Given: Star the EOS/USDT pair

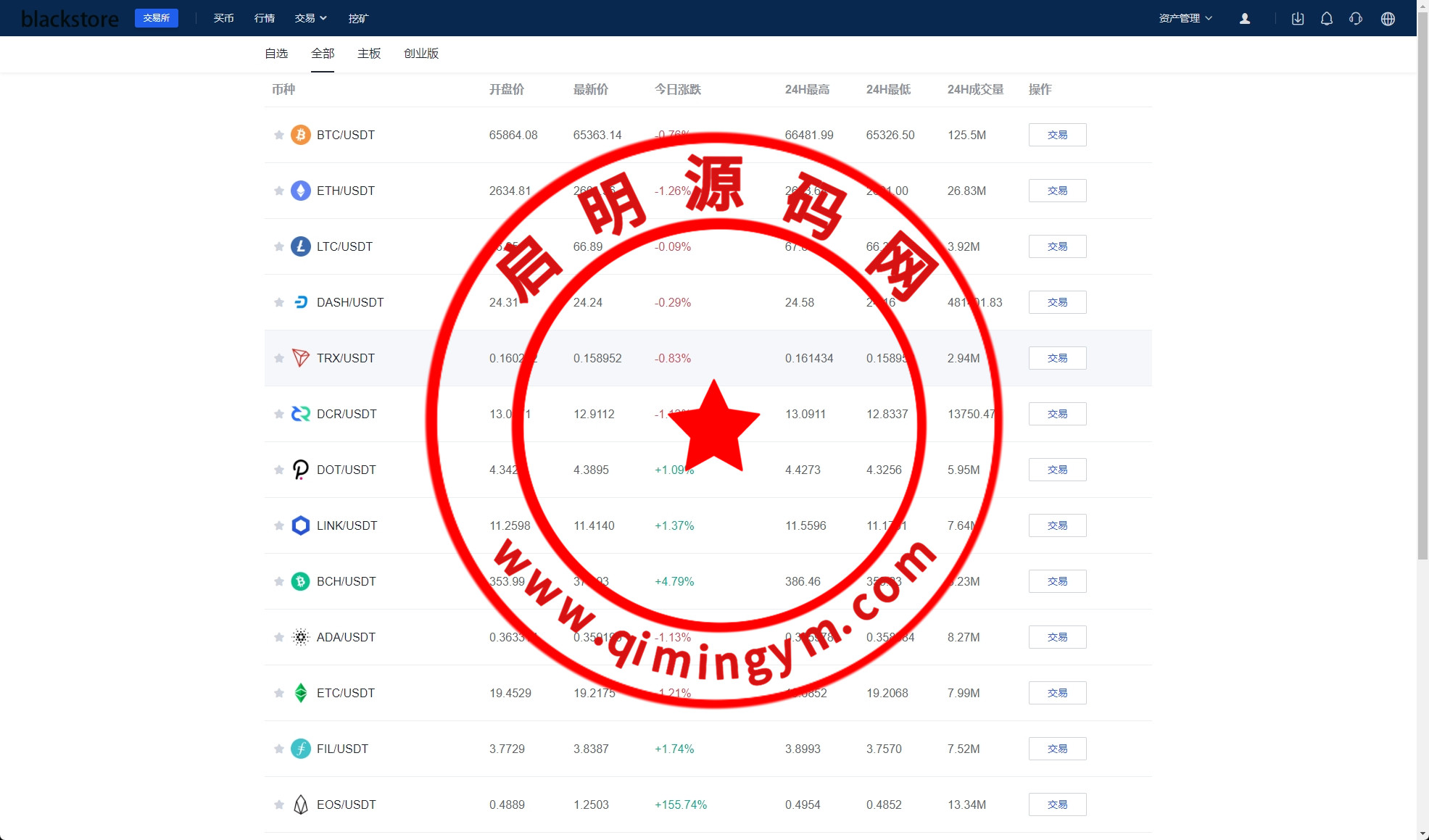Looking at the screenshot, I should click(278, 804).
